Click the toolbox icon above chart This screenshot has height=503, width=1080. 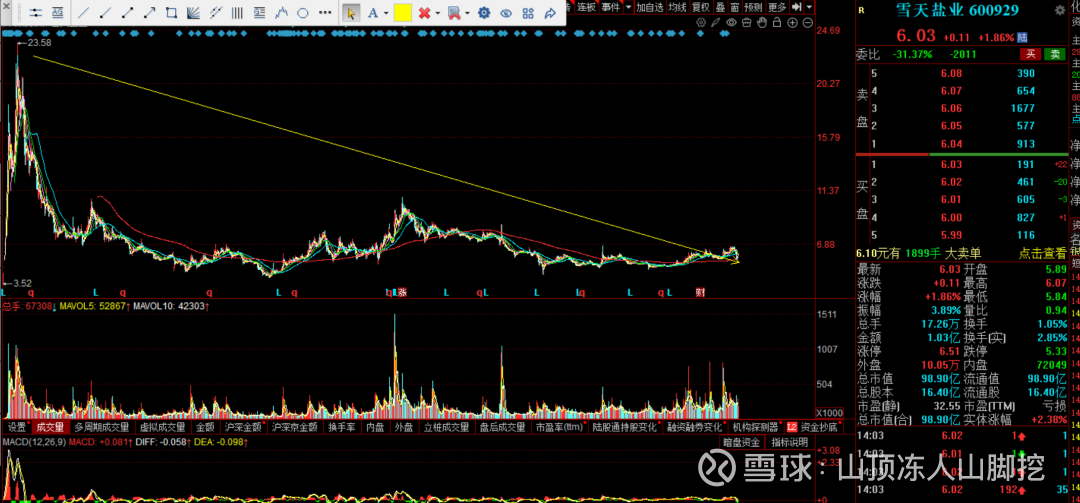pos(747,23)
